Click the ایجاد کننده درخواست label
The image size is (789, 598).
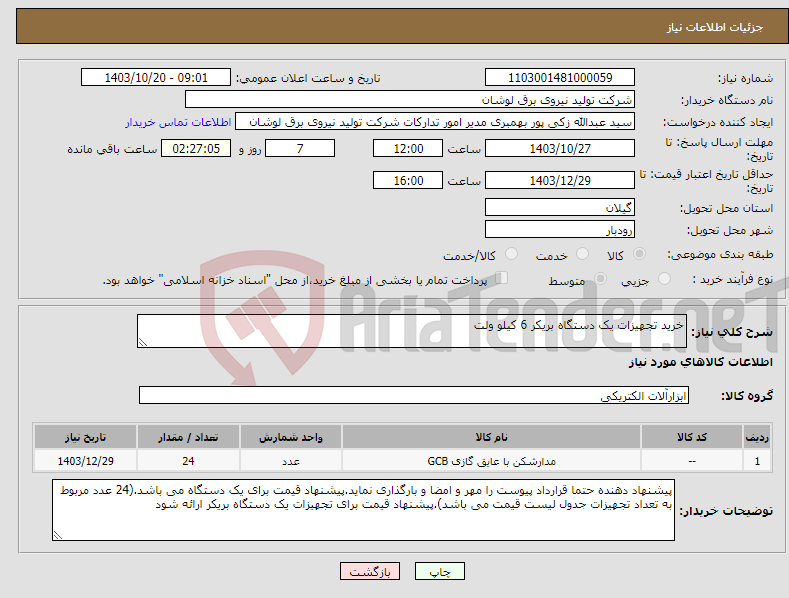tap(718, 123)
